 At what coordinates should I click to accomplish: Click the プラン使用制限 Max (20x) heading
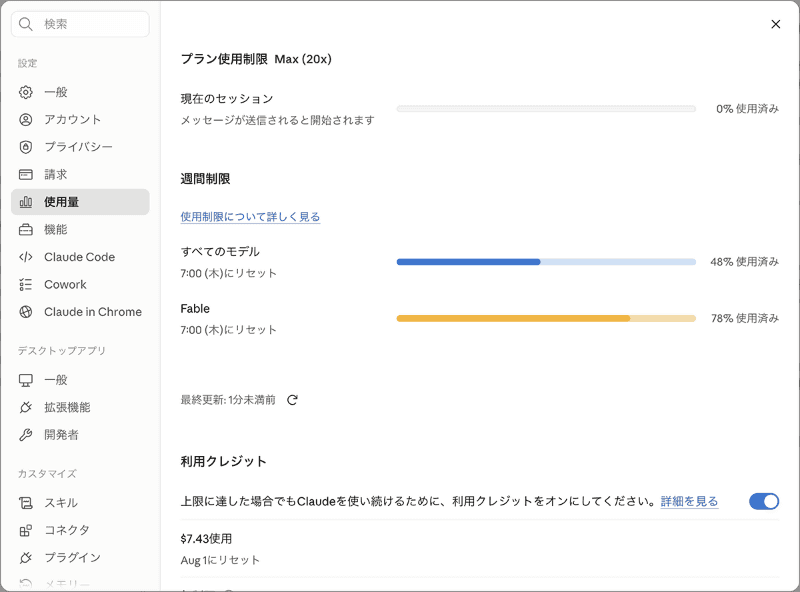coord(256,59)
